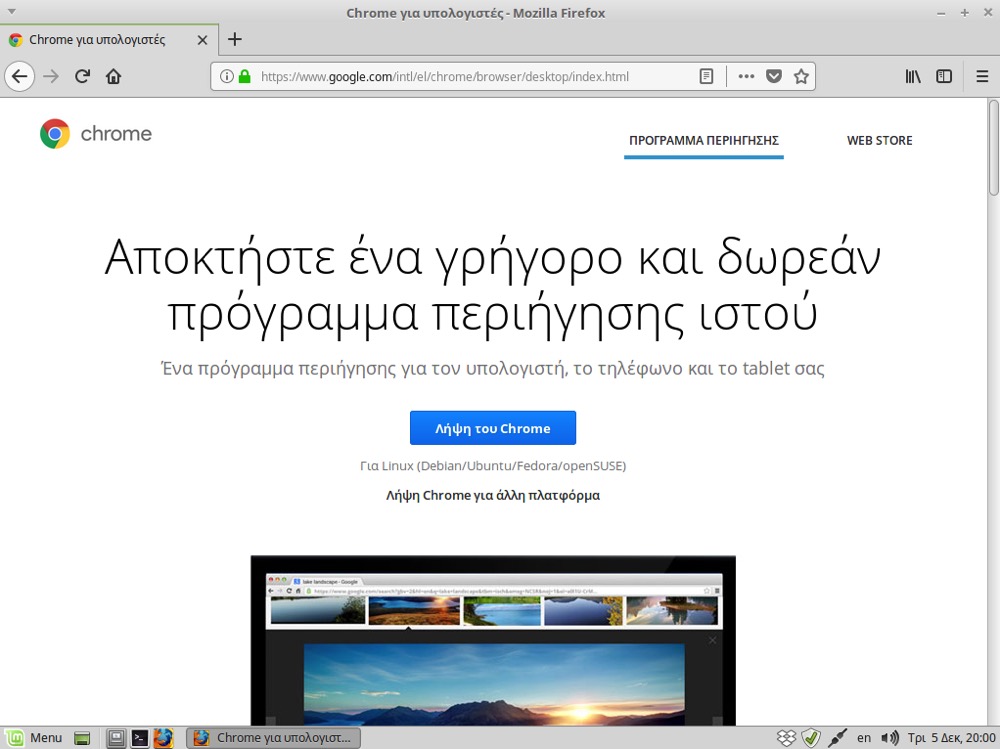This screenshot has height=749, width=1000.
Task: Go back using the Back arrow button
Action: 20,77
